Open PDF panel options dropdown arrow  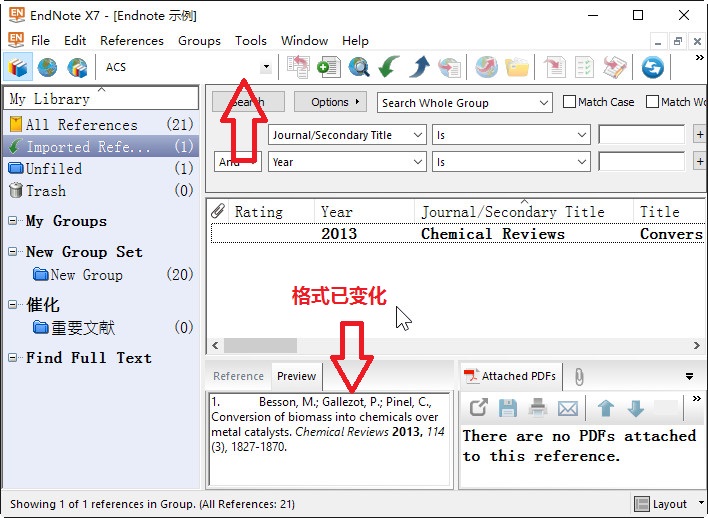click(689, 376)
